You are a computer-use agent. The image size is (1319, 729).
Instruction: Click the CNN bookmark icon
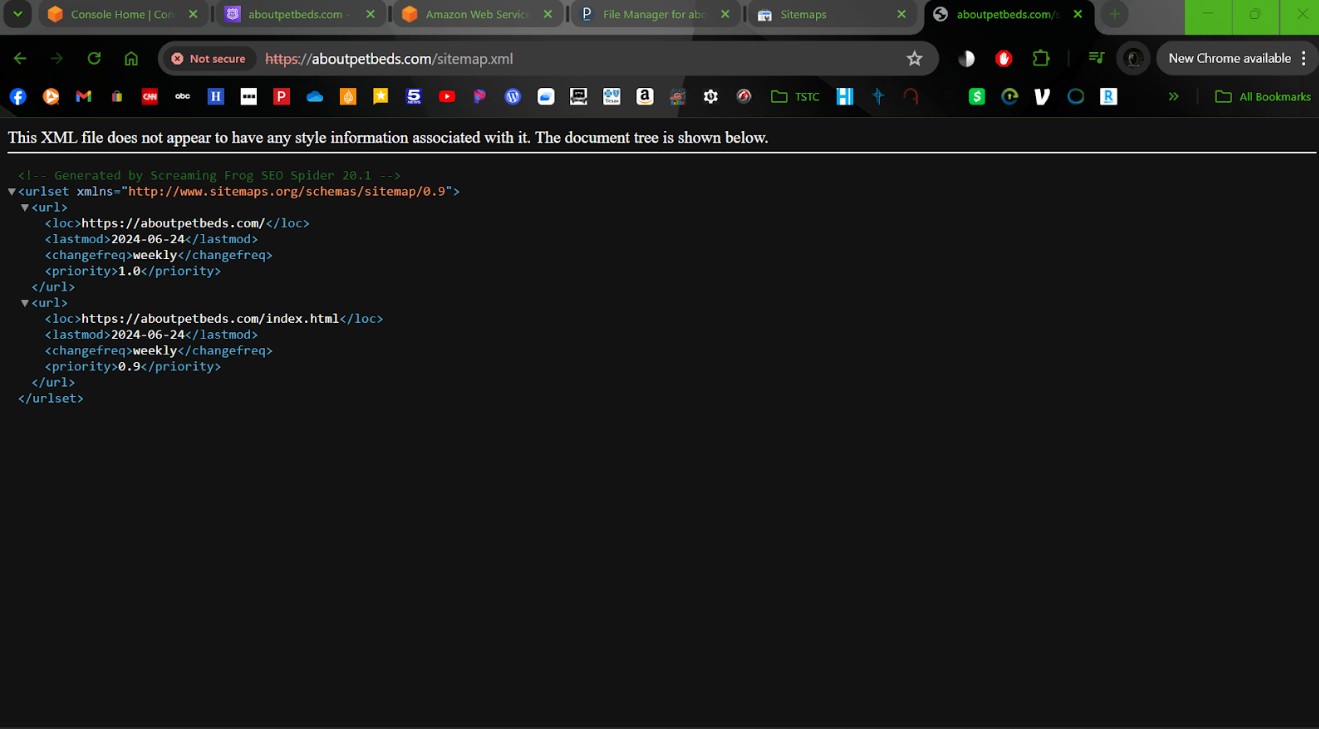coord(150,97)
